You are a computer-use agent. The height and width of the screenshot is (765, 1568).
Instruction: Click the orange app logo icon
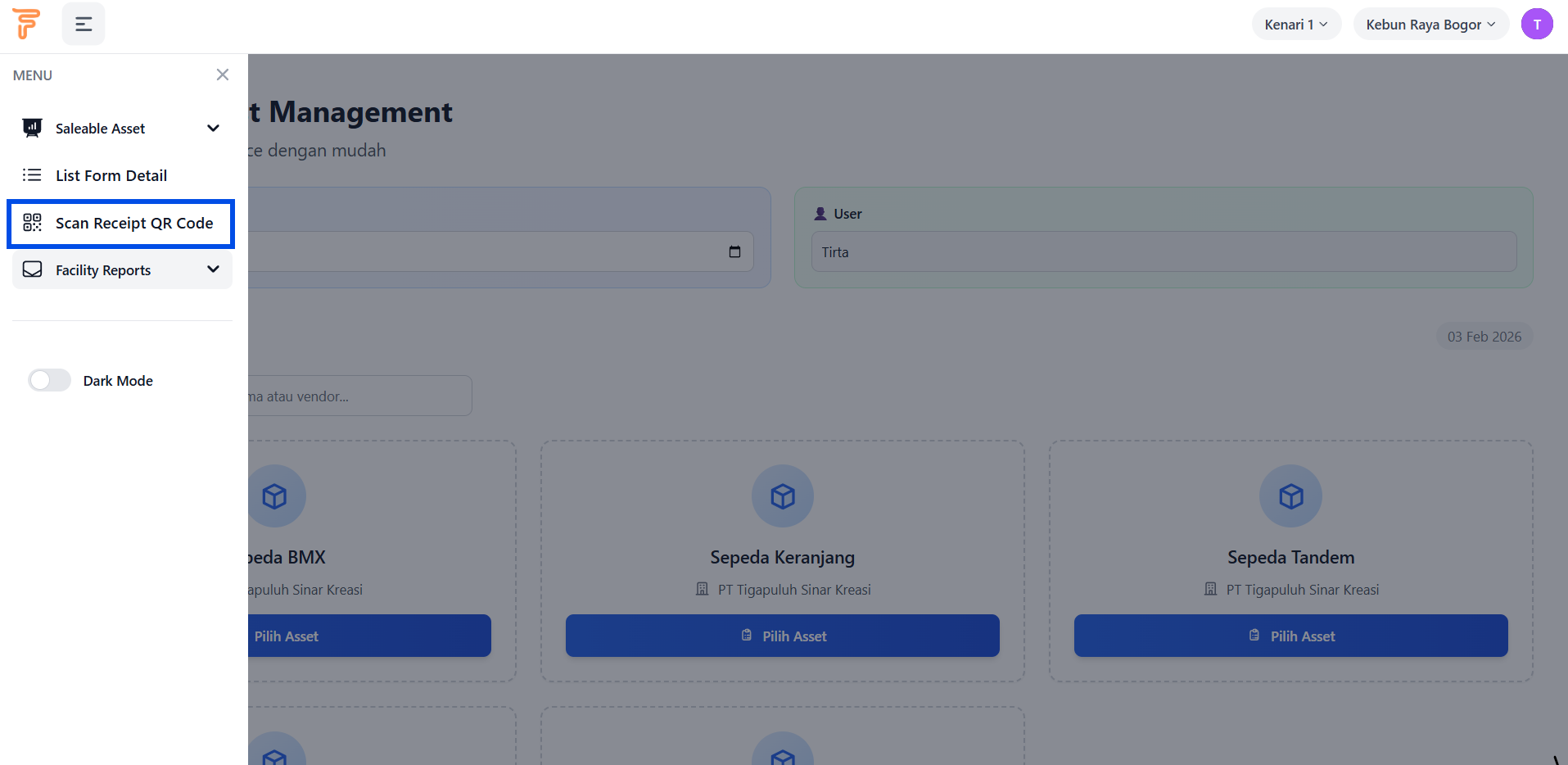coord(26,24)
